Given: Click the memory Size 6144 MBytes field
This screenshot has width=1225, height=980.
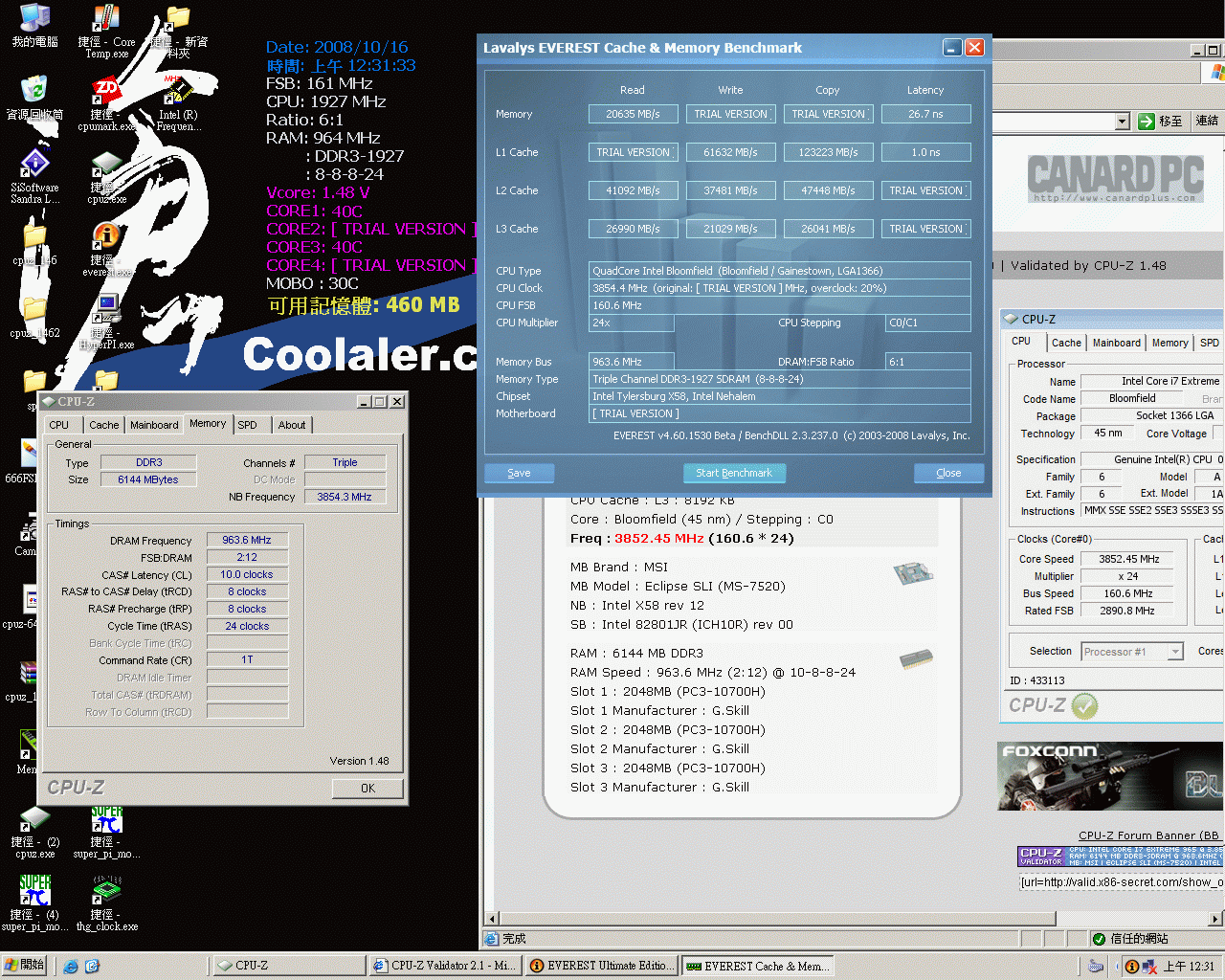Looking at the screenshot, I should pos(148,479).
